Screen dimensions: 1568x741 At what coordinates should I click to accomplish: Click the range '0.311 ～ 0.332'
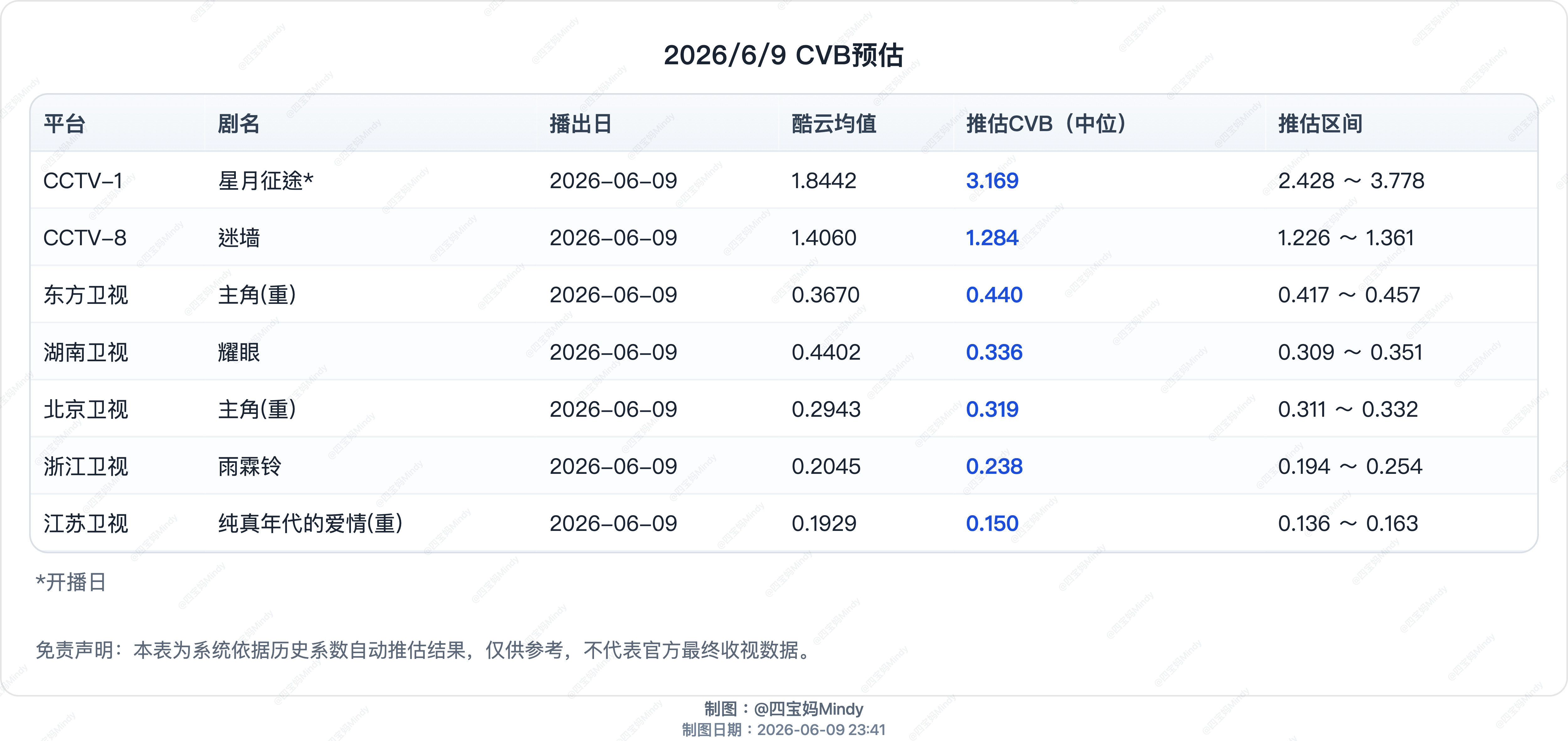coord(1348,410)
